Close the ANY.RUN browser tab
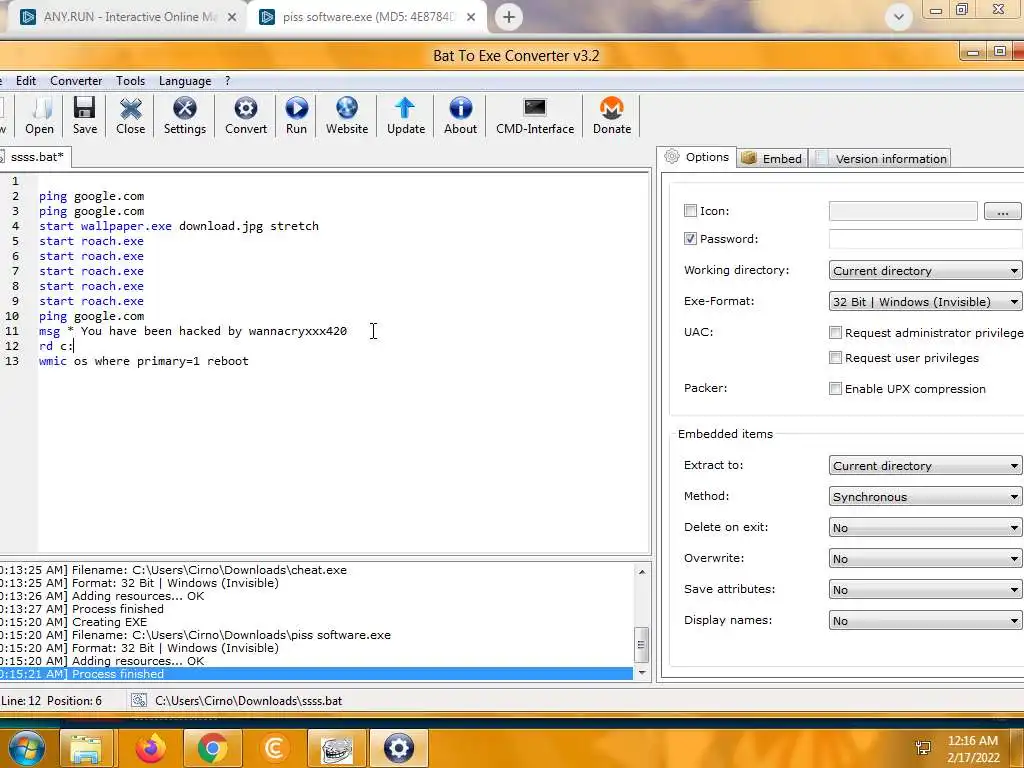The width and height of the screenshot is (1024, 768). point(232,18)
